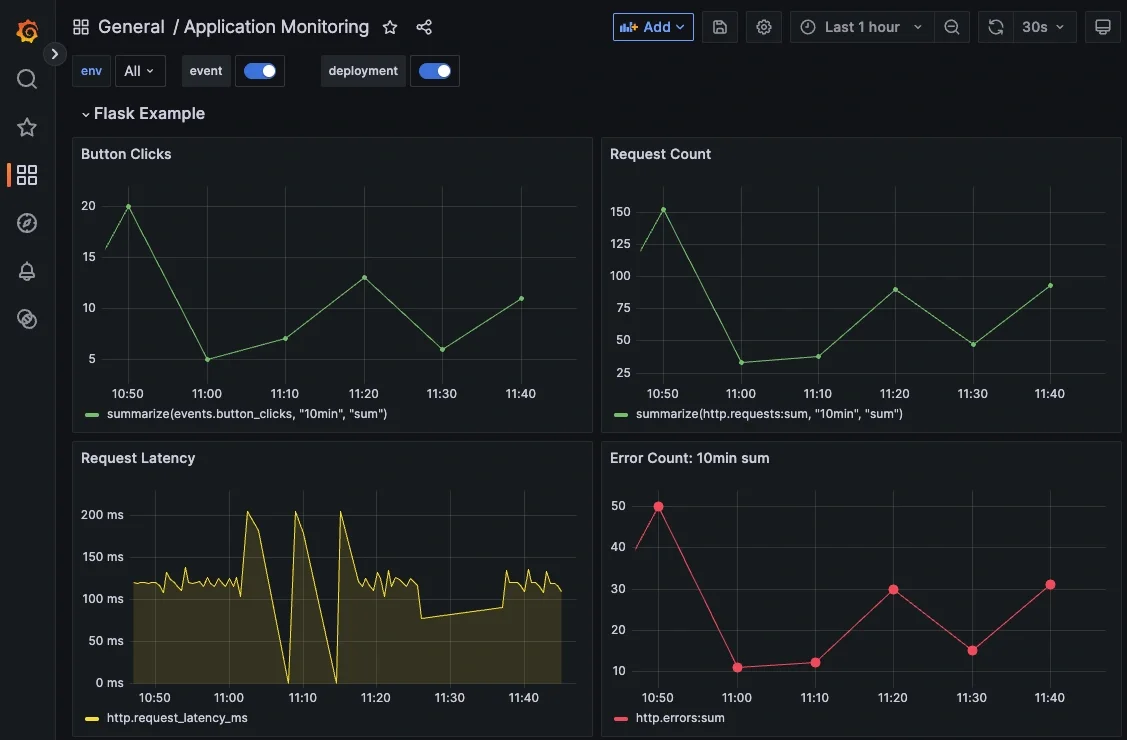Viewport: 1127px width, 740px height.
Task: Mark dashboard as favorite with star
Action: 390,27
